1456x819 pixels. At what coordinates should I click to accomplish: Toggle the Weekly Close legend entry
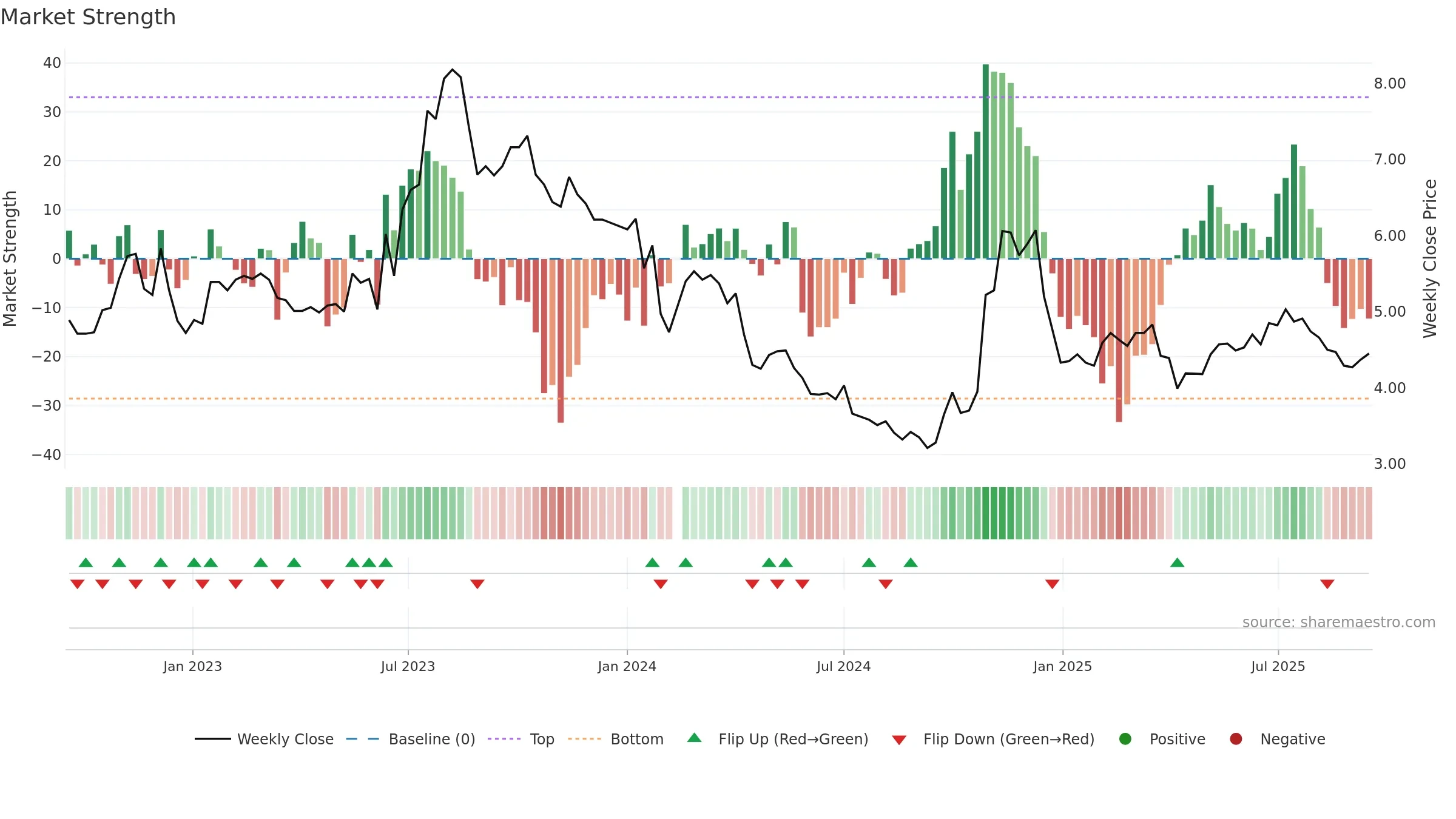(x=265, y=739)
